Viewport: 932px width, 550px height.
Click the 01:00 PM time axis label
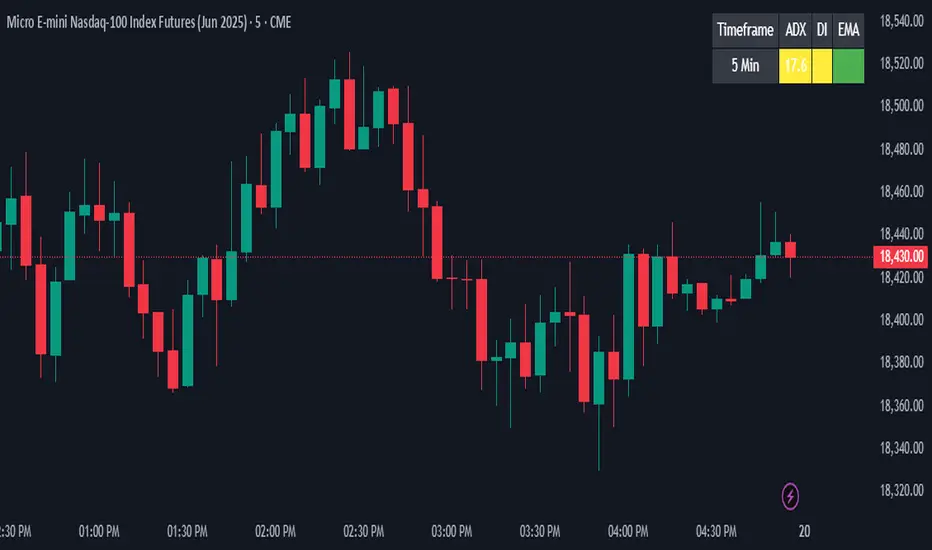(x=98, y=530)
